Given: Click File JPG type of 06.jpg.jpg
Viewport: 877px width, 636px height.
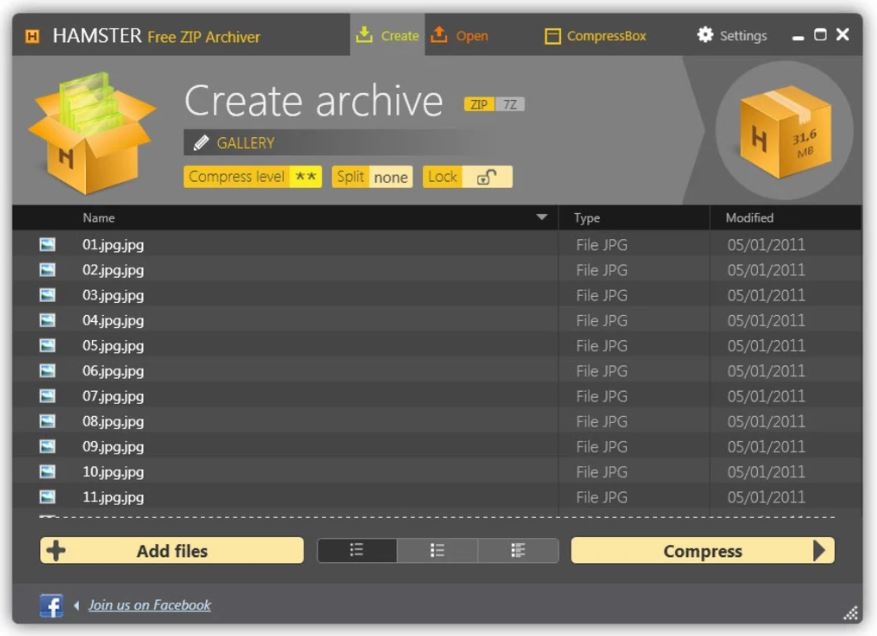Looking at the screenshot, I should [x=602, y=371].
